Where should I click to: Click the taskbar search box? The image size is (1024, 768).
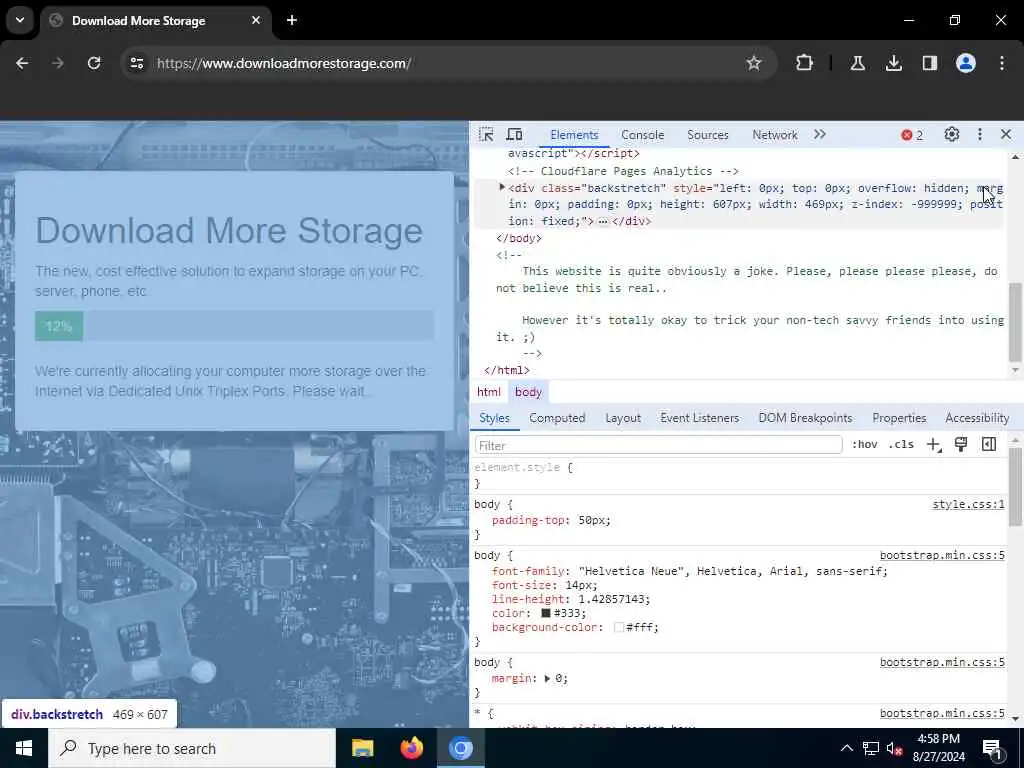[192, 748]
